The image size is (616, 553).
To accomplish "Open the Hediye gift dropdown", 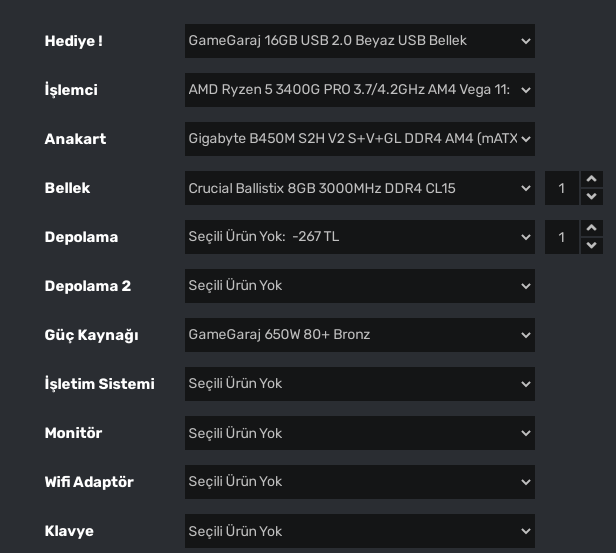I will point(359,41).
